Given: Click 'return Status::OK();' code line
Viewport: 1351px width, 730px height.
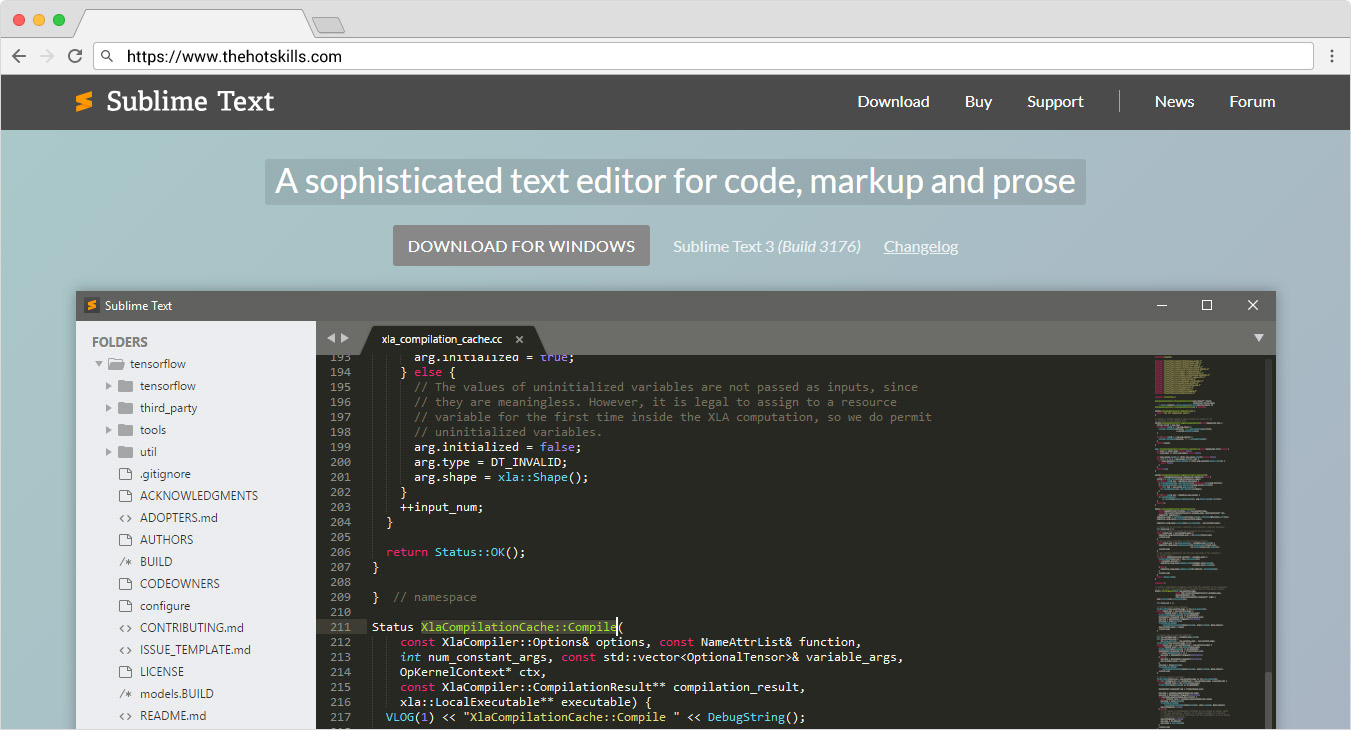Looking at the screenshot, I should 455,552.
